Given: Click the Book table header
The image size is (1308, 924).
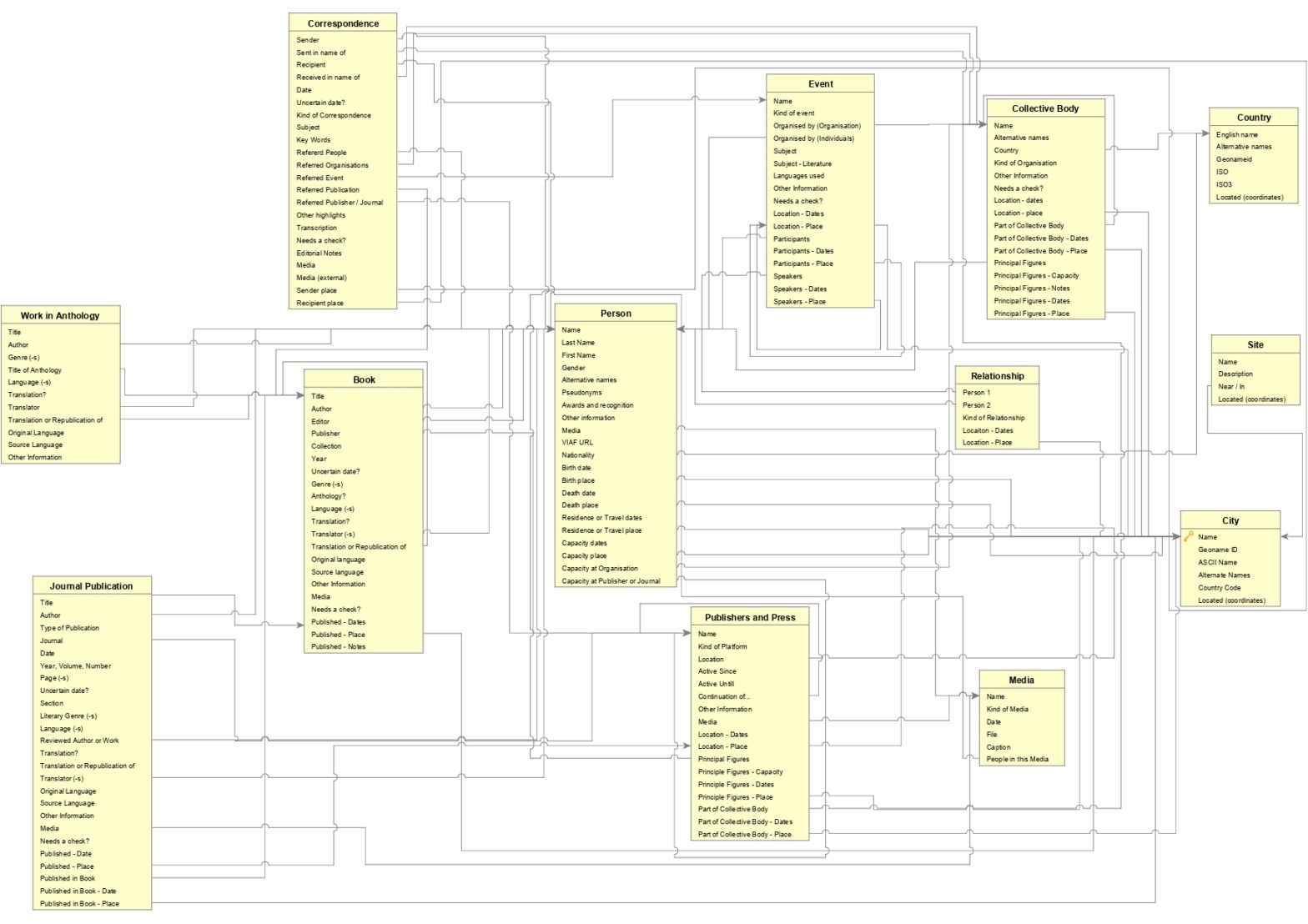Looking at the screenshot, I should pos(364,379).
